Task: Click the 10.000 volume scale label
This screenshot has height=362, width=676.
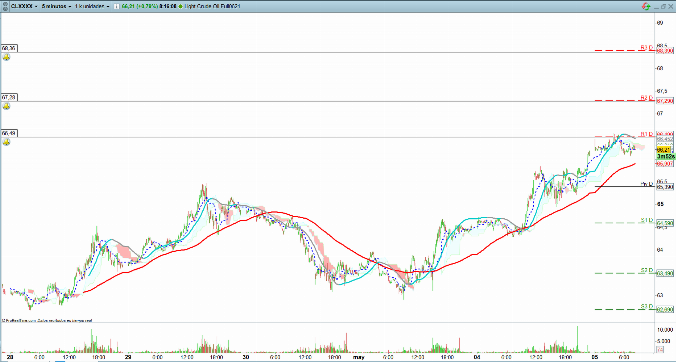Action: [666, 330]
